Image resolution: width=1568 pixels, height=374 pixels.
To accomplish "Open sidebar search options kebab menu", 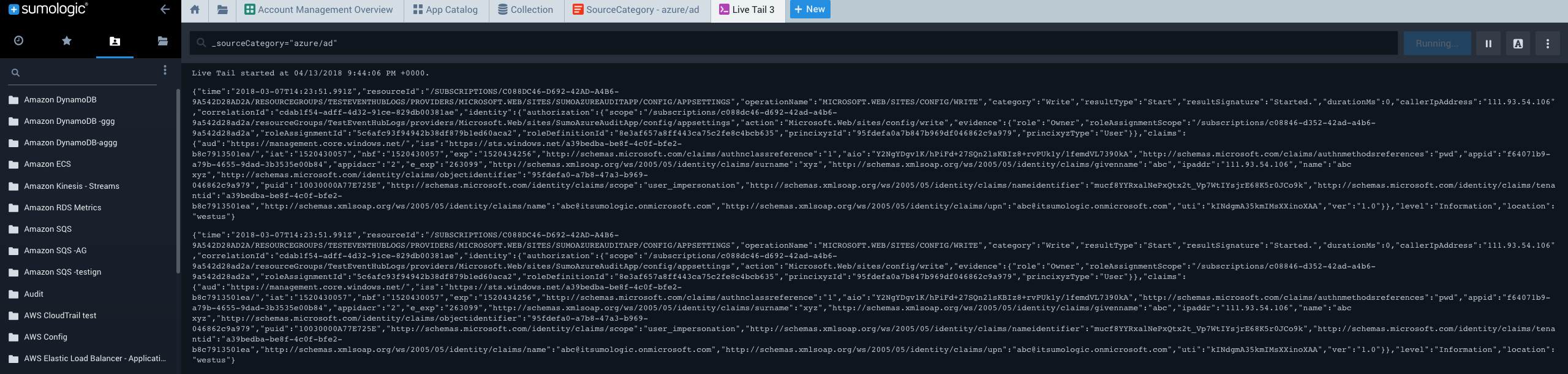I will click(x=165, y=71).
